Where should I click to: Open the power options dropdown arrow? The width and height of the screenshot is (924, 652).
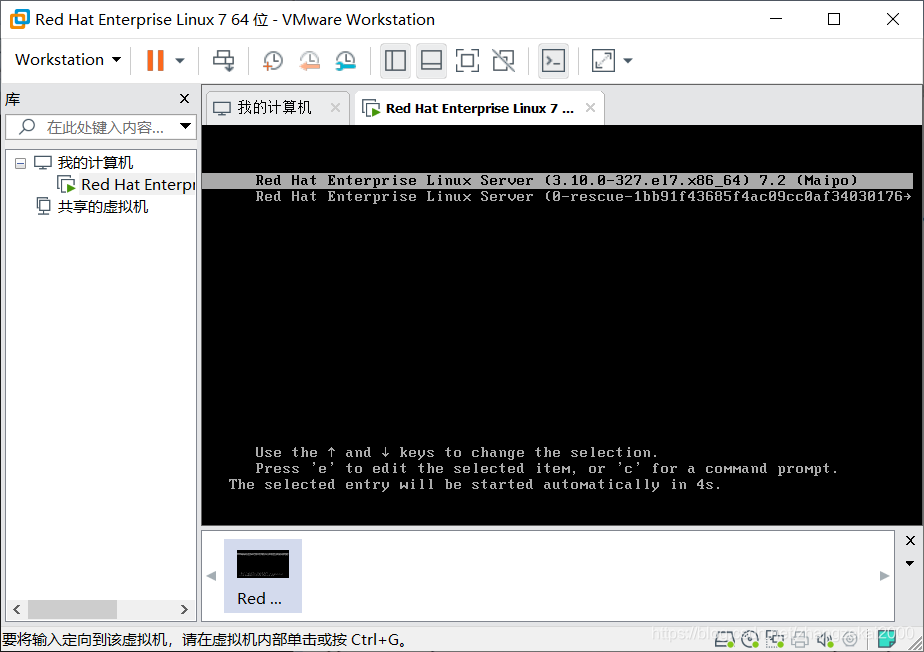180,60
